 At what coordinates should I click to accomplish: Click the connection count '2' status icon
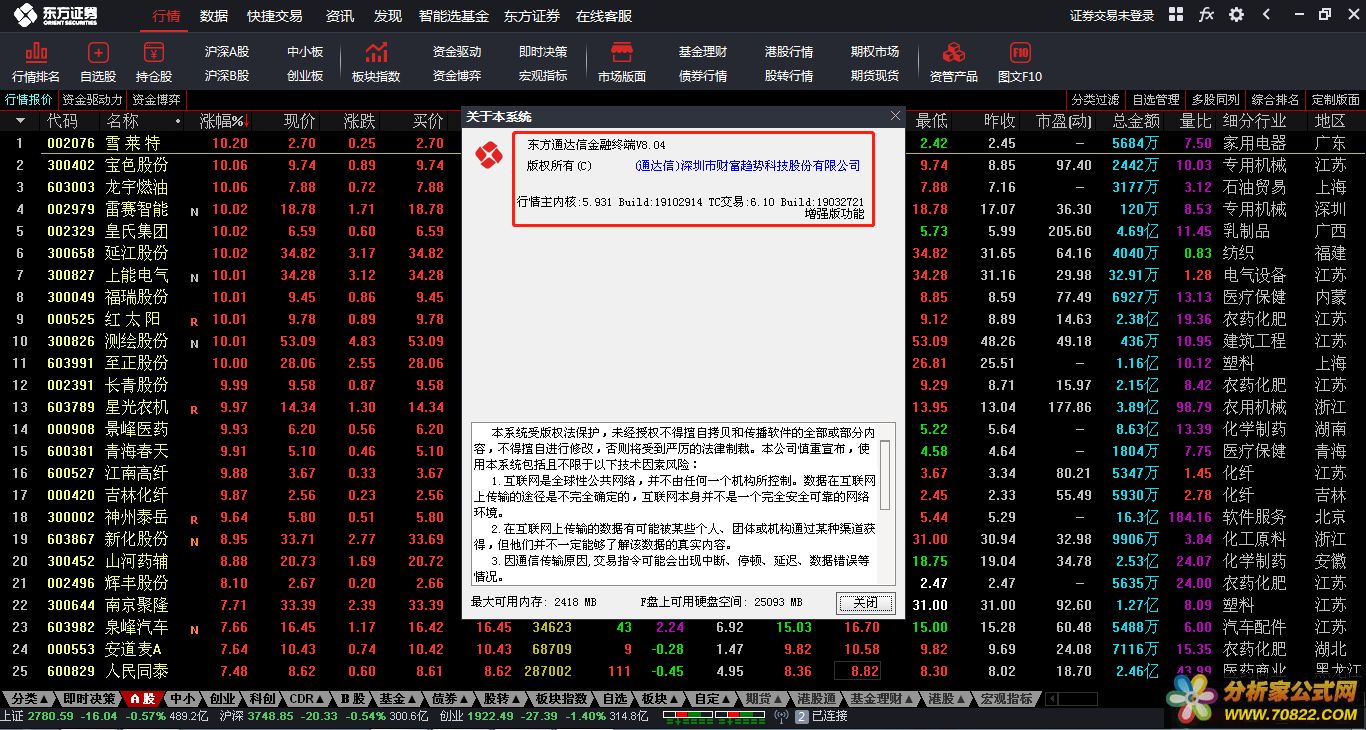point(801,716)
